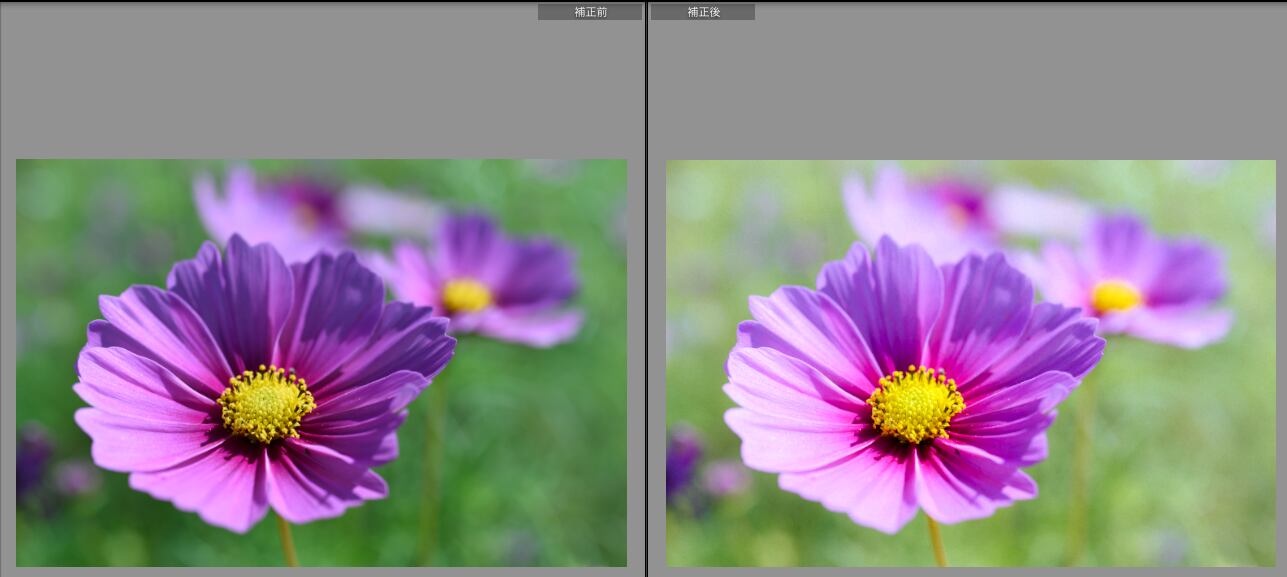
Task: Click the 補正前 label
Action: pos(590,12)
